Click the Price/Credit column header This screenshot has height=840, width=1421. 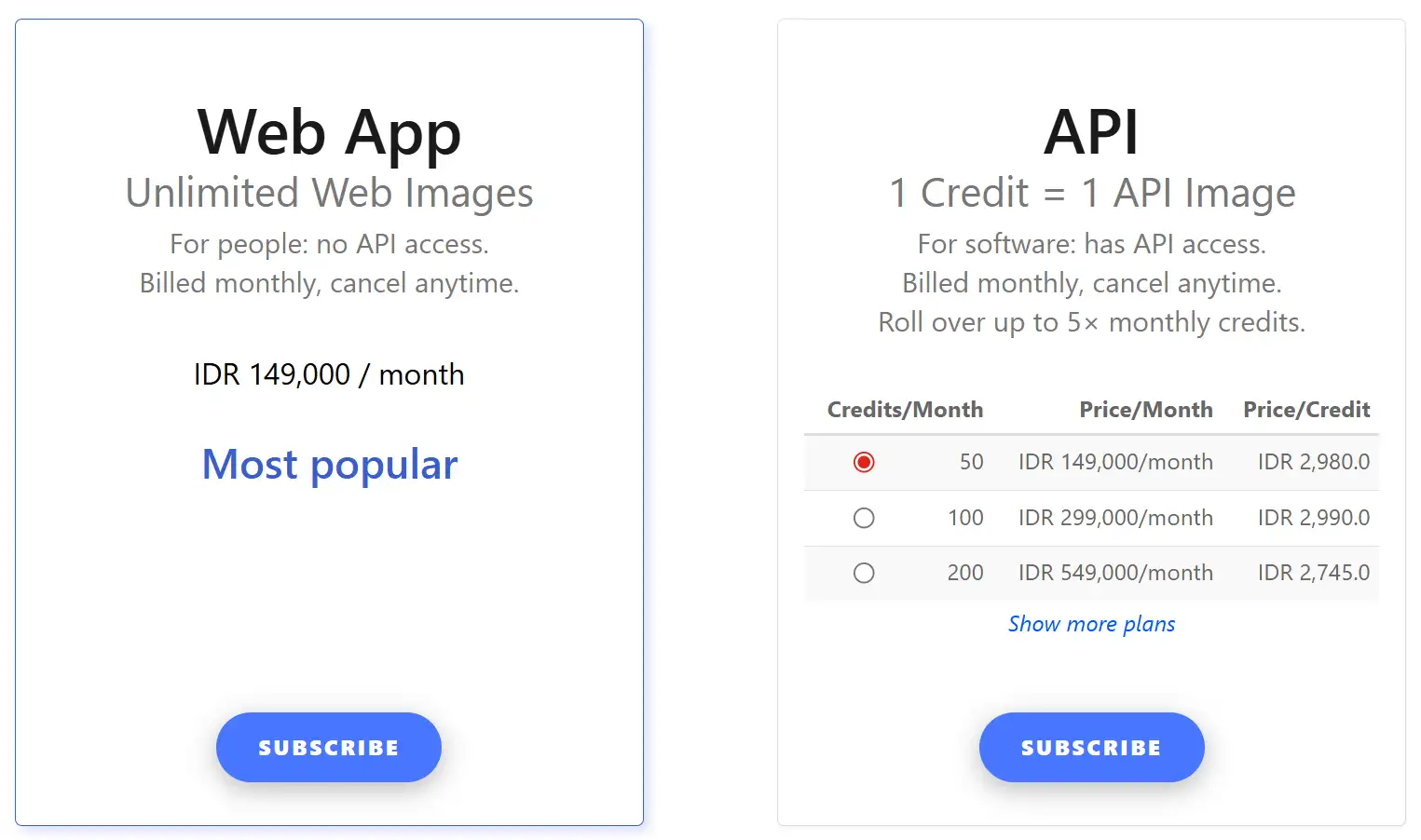point(1306,410)
